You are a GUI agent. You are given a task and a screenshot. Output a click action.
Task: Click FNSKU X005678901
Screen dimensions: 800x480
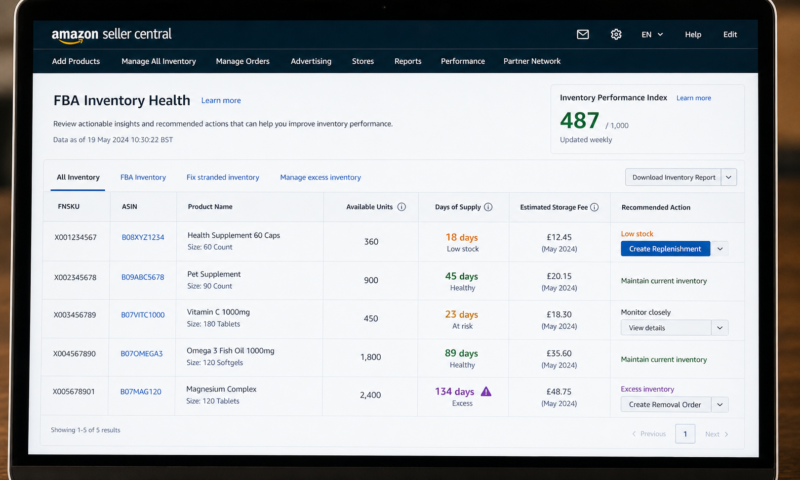(x=73, y=392)
